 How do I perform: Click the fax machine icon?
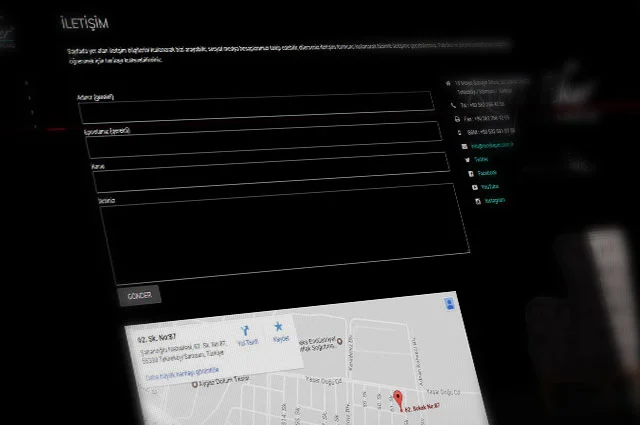tap(457, 119)
